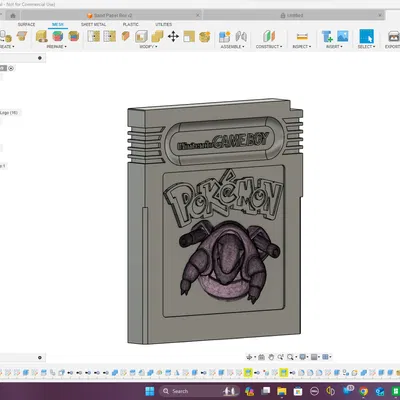Image resolution: width=400 pixels, height=400 pixels.
Task: Open Display Settings monitor icon
Action: 302,357
